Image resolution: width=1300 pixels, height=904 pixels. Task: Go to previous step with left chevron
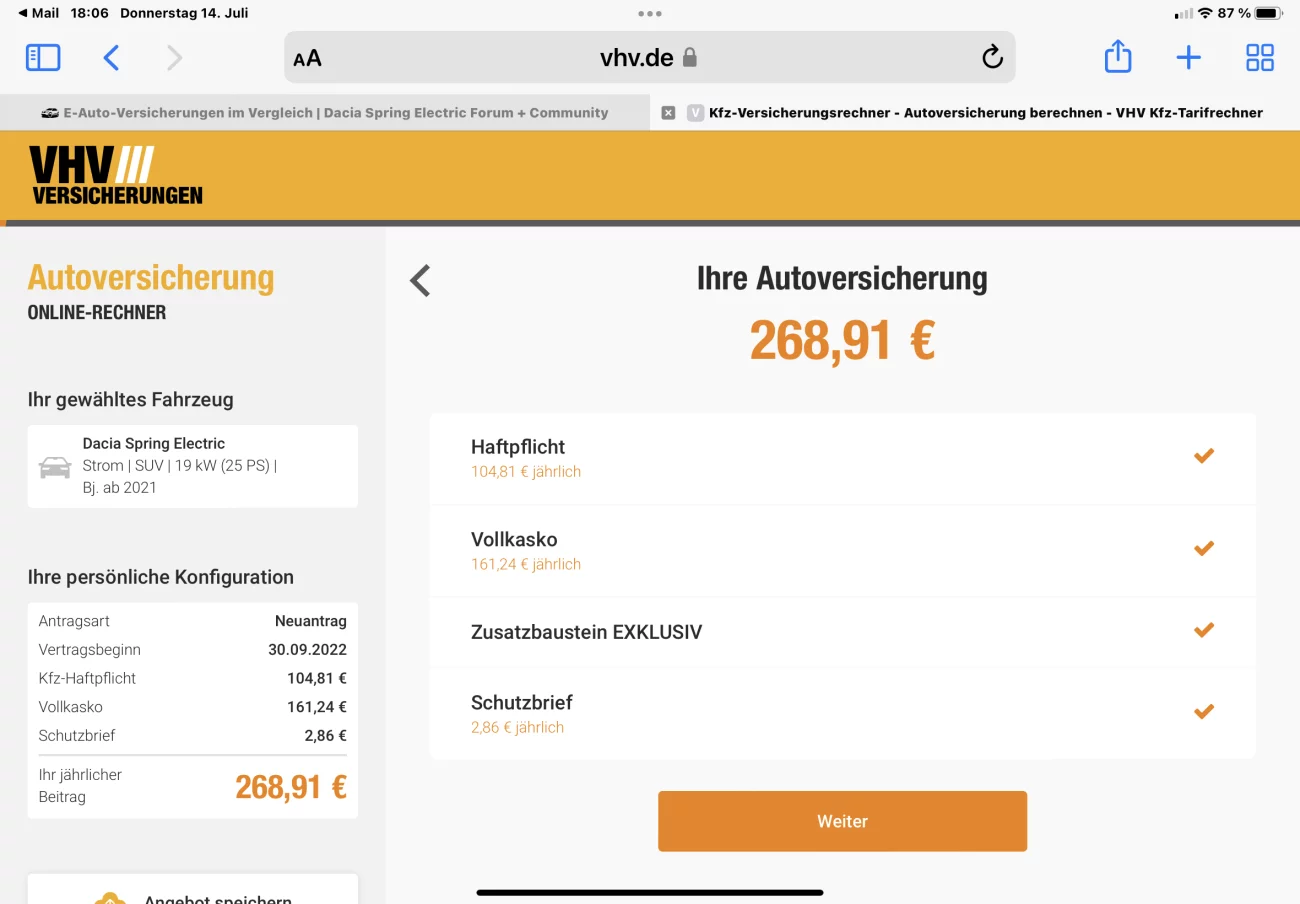420,281
